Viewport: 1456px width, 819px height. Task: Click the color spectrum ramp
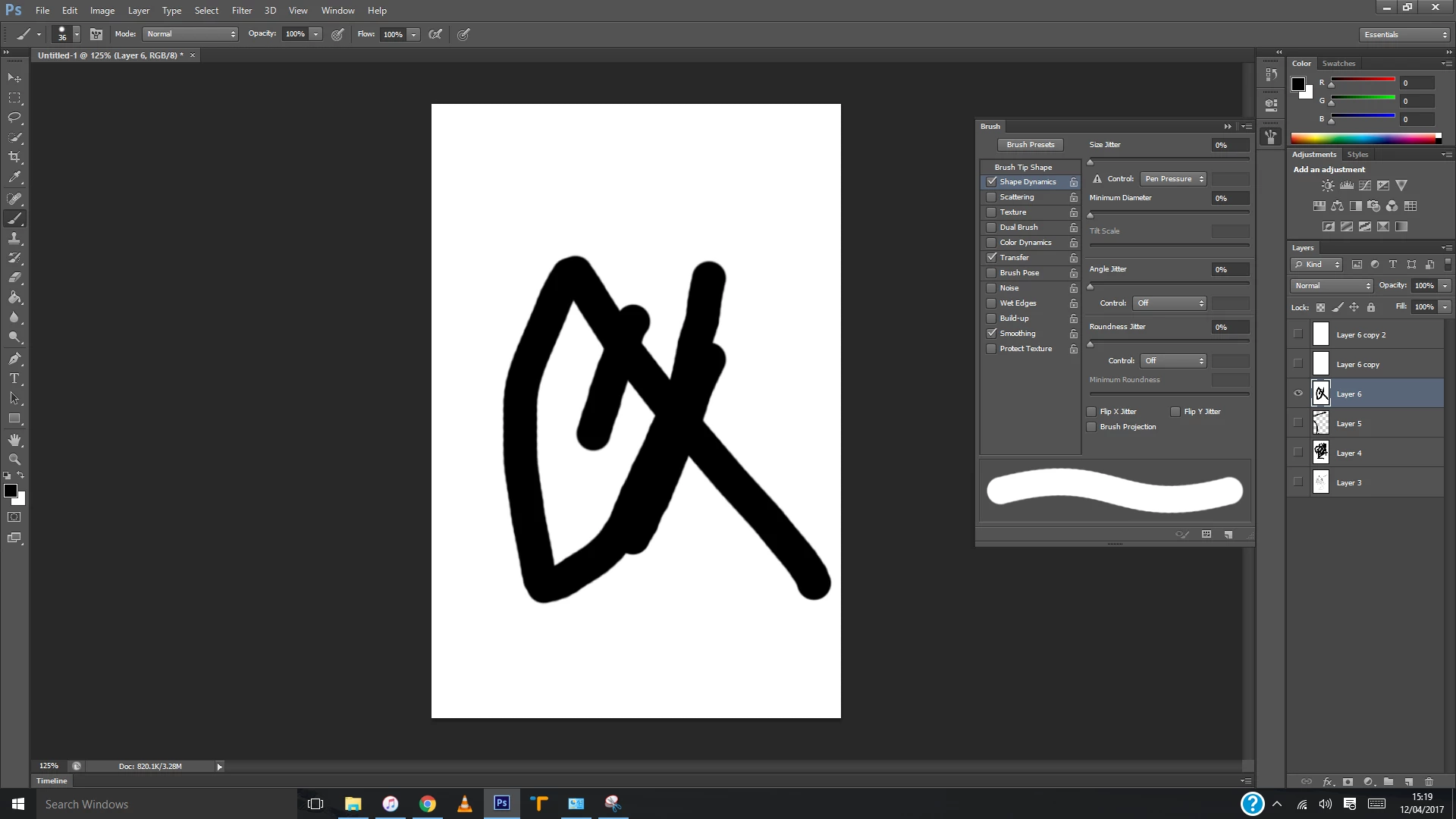tap(1365, 139)
